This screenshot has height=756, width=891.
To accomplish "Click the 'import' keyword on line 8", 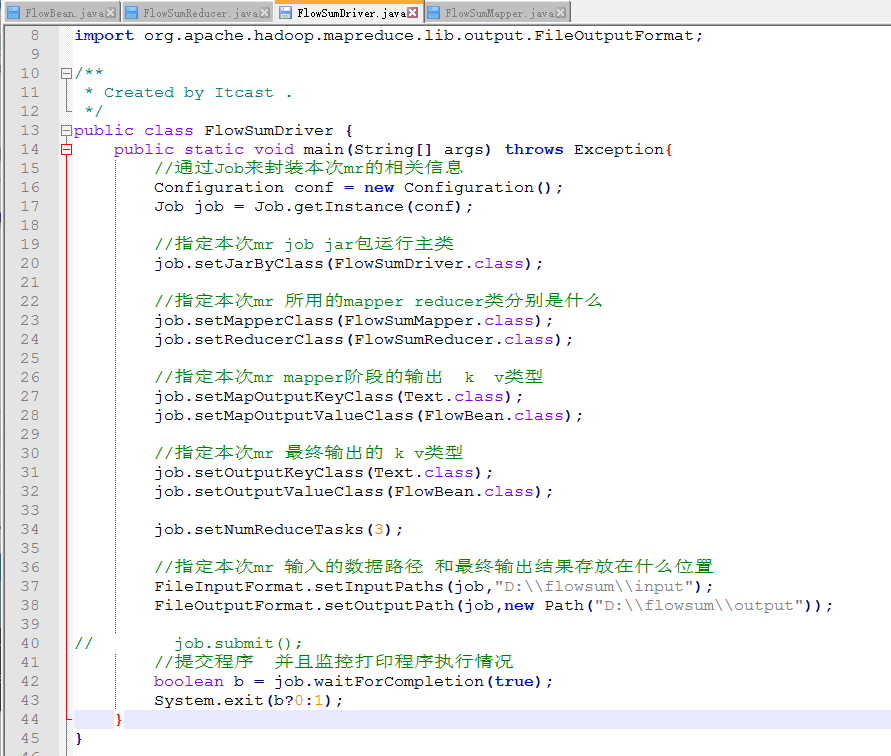I will (104, 36).
